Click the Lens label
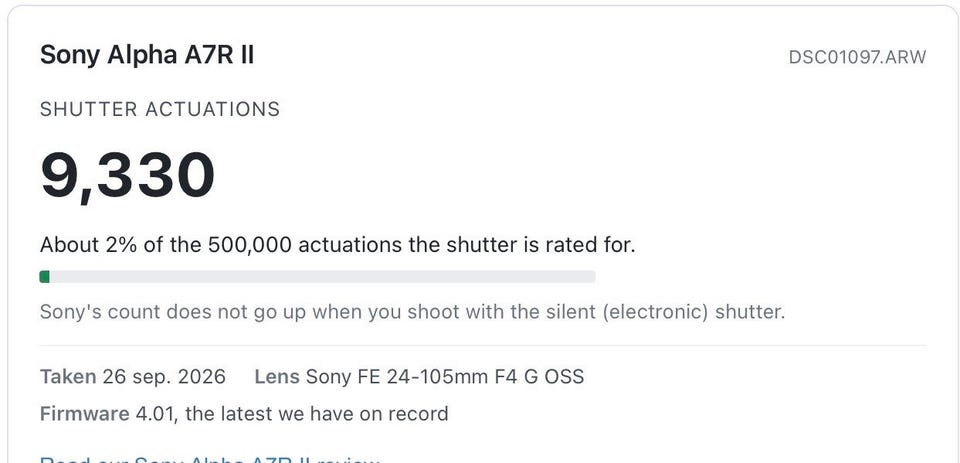 [x=277, y=376]
